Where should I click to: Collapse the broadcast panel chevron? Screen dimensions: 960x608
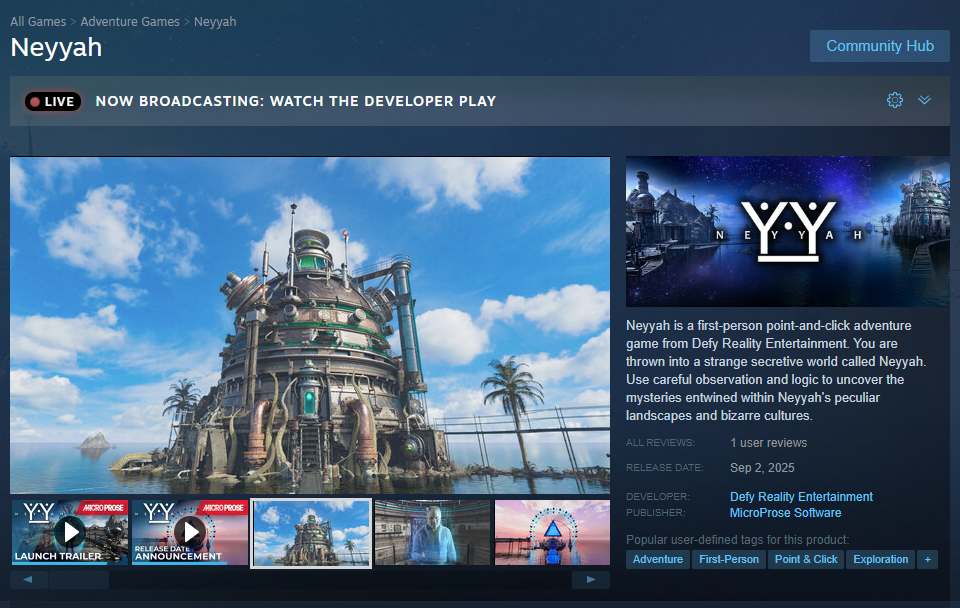coord(924,100)
